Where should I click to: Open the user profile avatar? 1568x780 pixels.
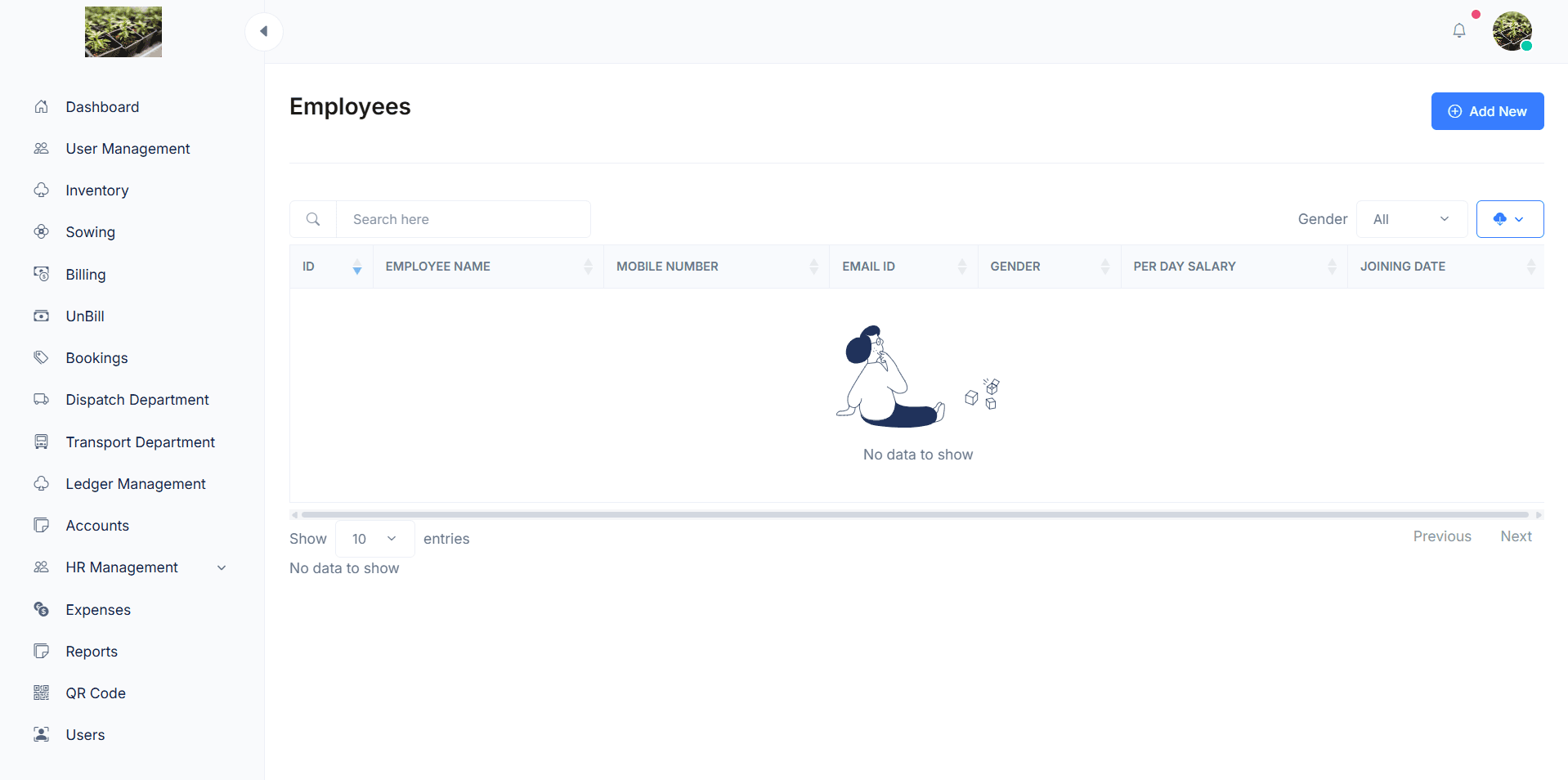[1512, 31]
